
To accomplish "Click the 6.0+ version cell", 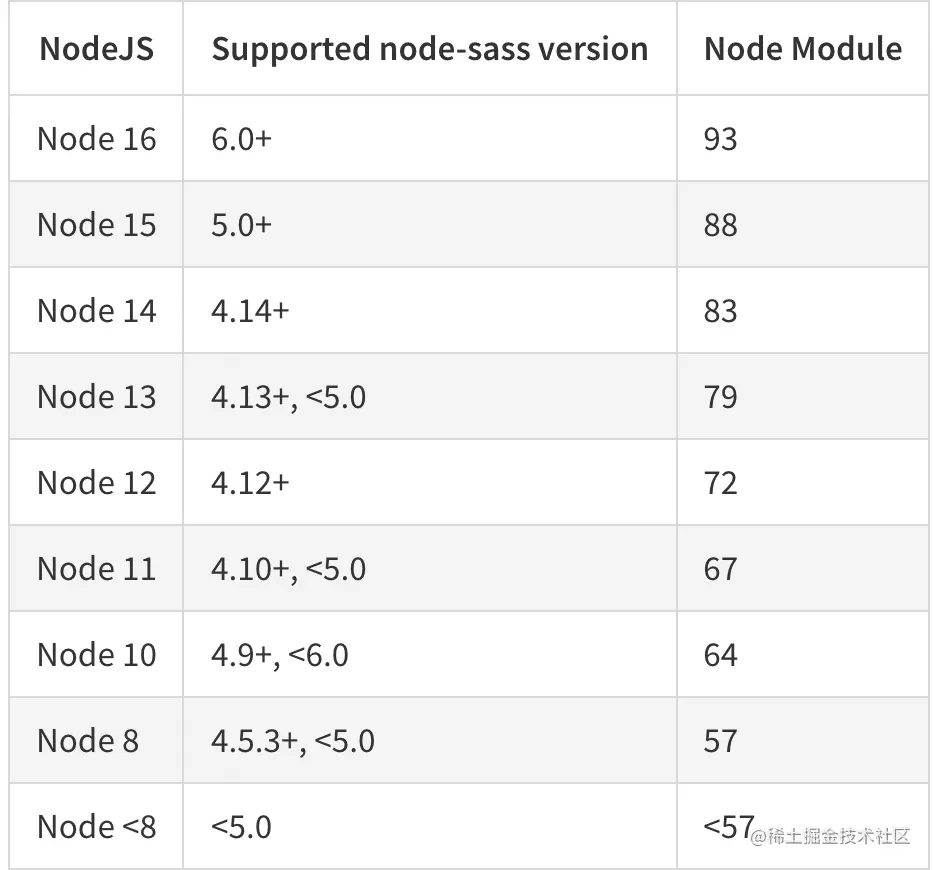I will 241,139.
